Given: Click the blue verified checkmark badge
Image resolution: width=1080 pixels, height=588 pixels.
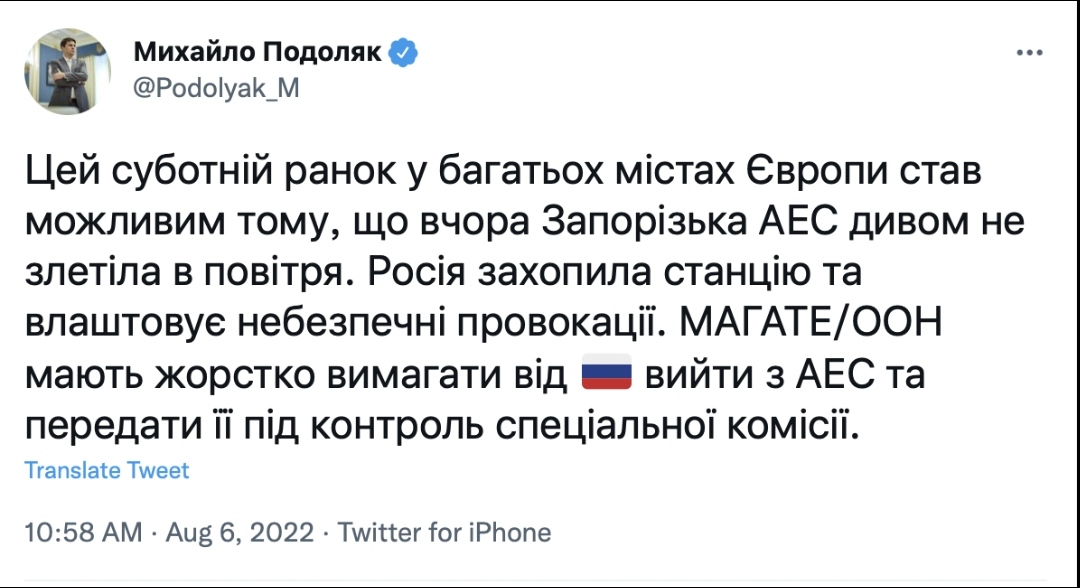Looking at the screenshot, I should (x=403, y=52).
